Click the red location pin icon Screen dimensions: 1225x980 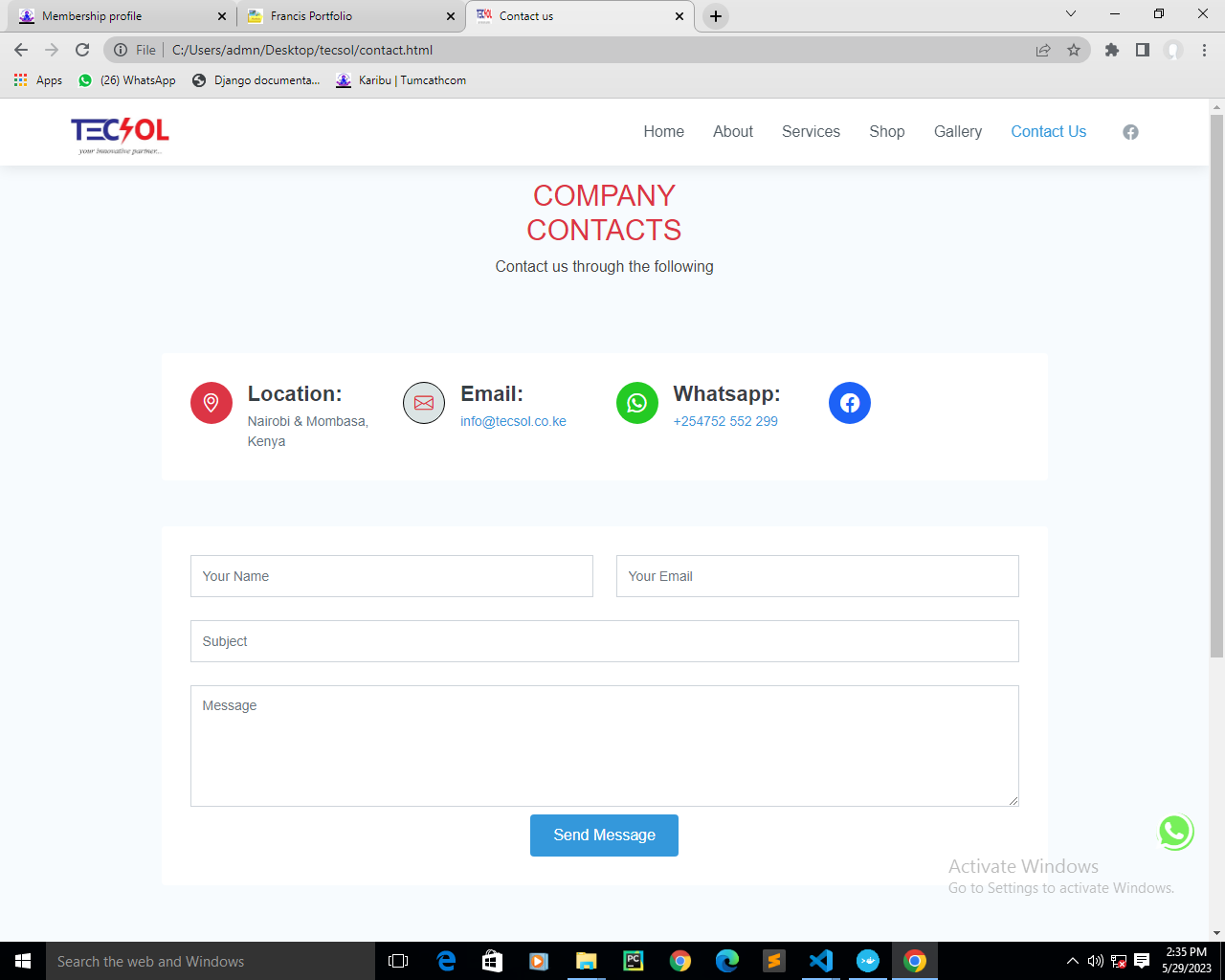tap(212, 403)
